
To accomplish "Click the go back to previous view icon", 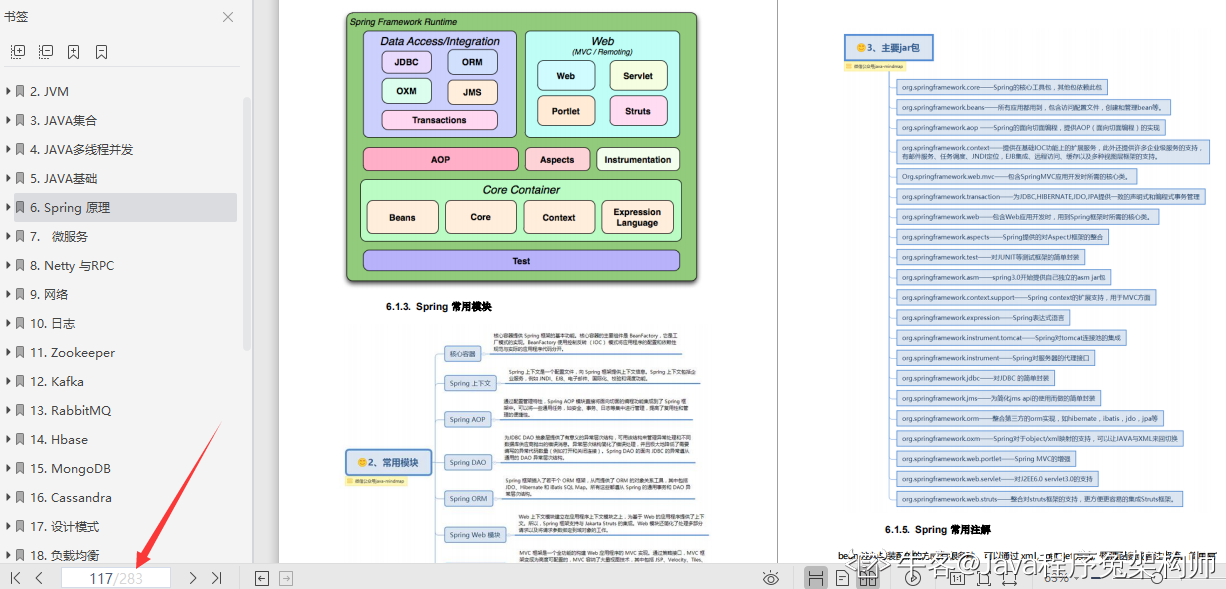I will (x=262, y=578).
